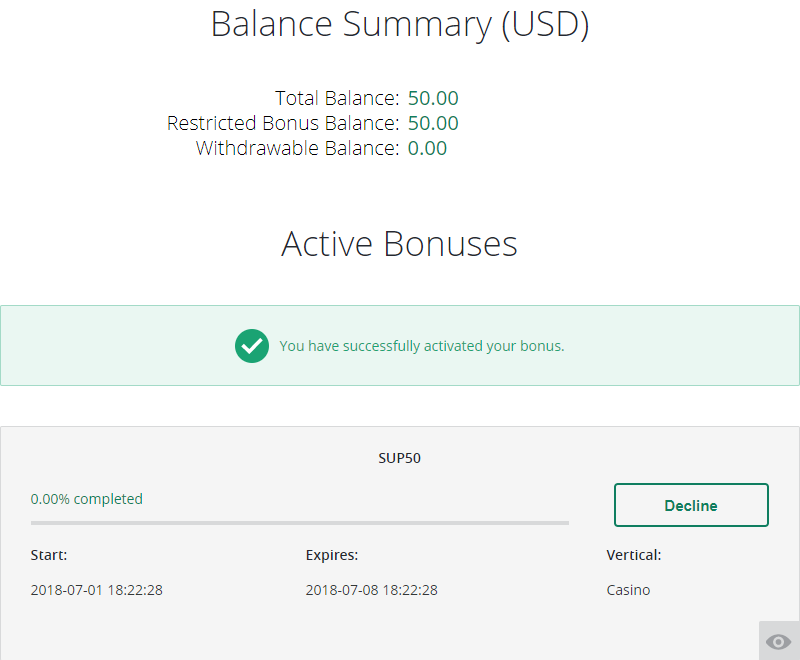Click the Restricted Bonus Balance label

(x=283, y=124)
